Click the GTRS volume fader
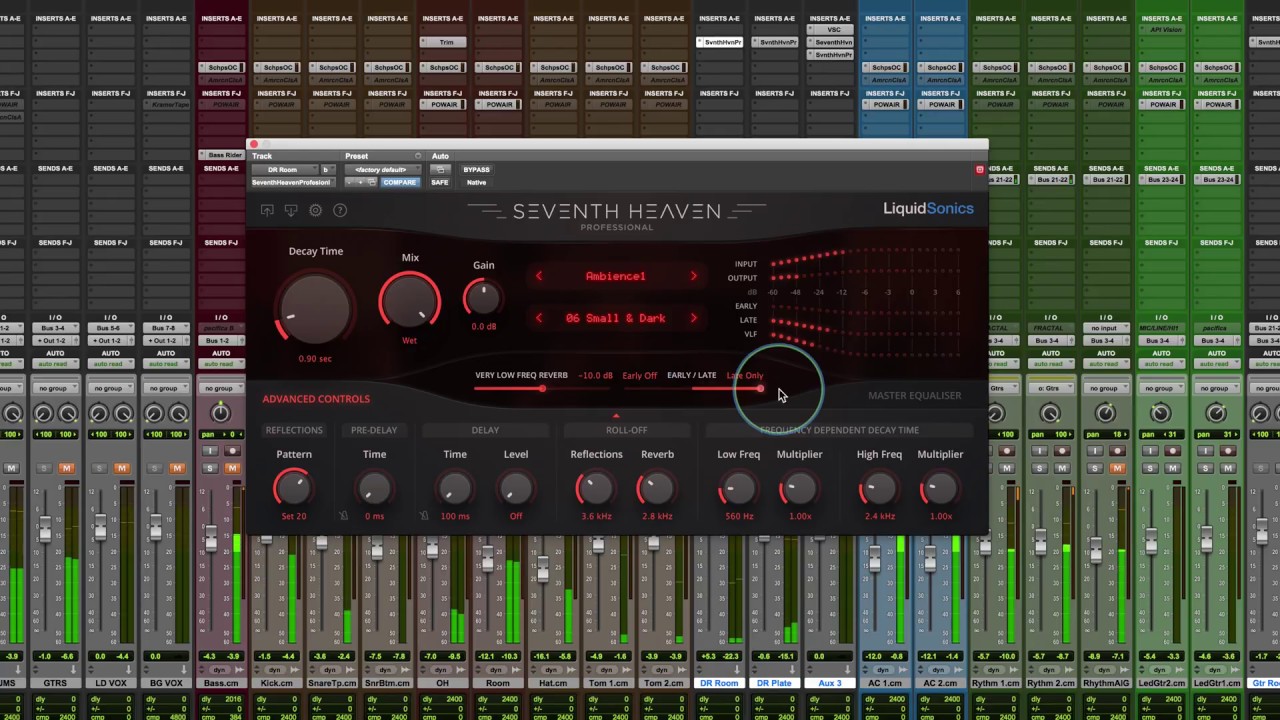Screen dimensions: 1280x720 (x=45, y=528)
